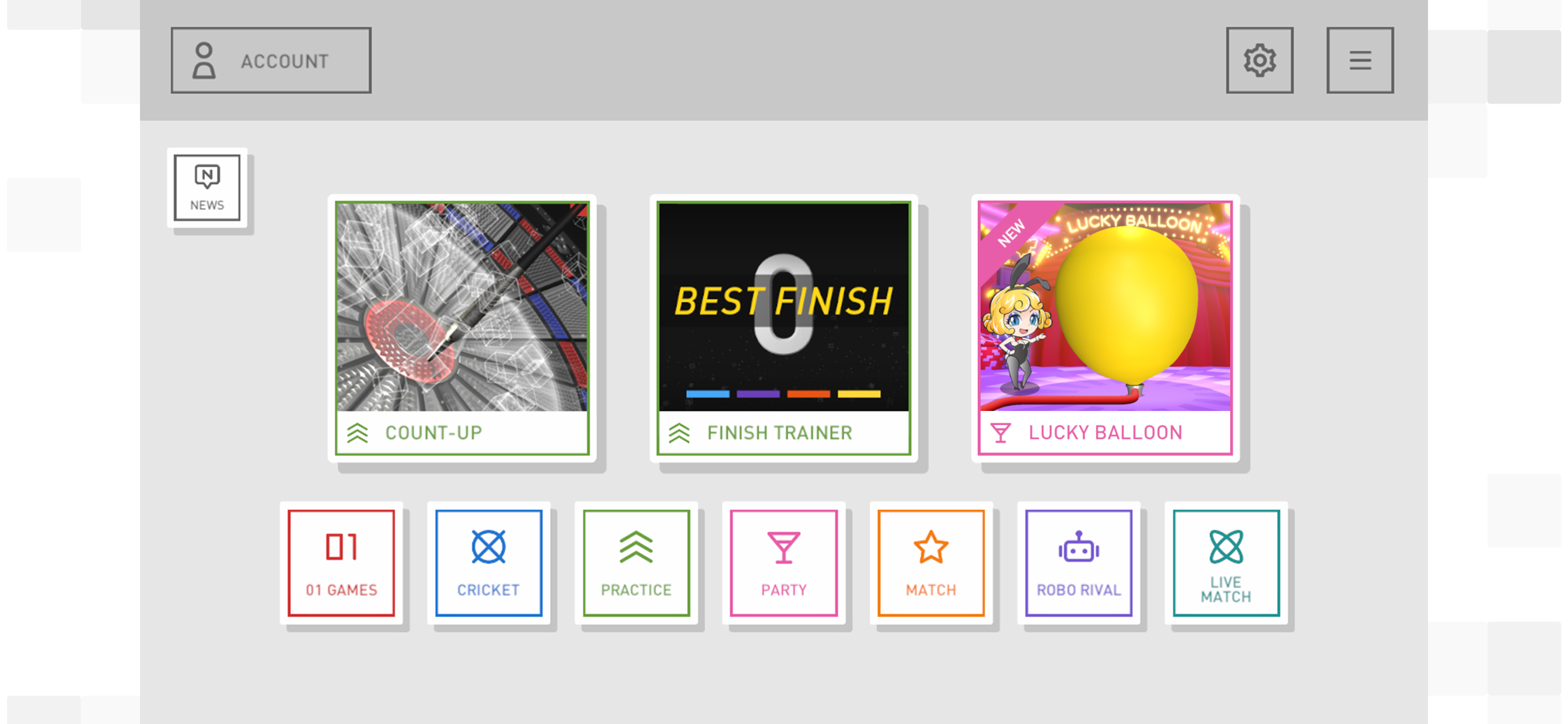The image size is (1568, 724).
Task: Launch the Live Match tile
Action: coord(1226,563)
